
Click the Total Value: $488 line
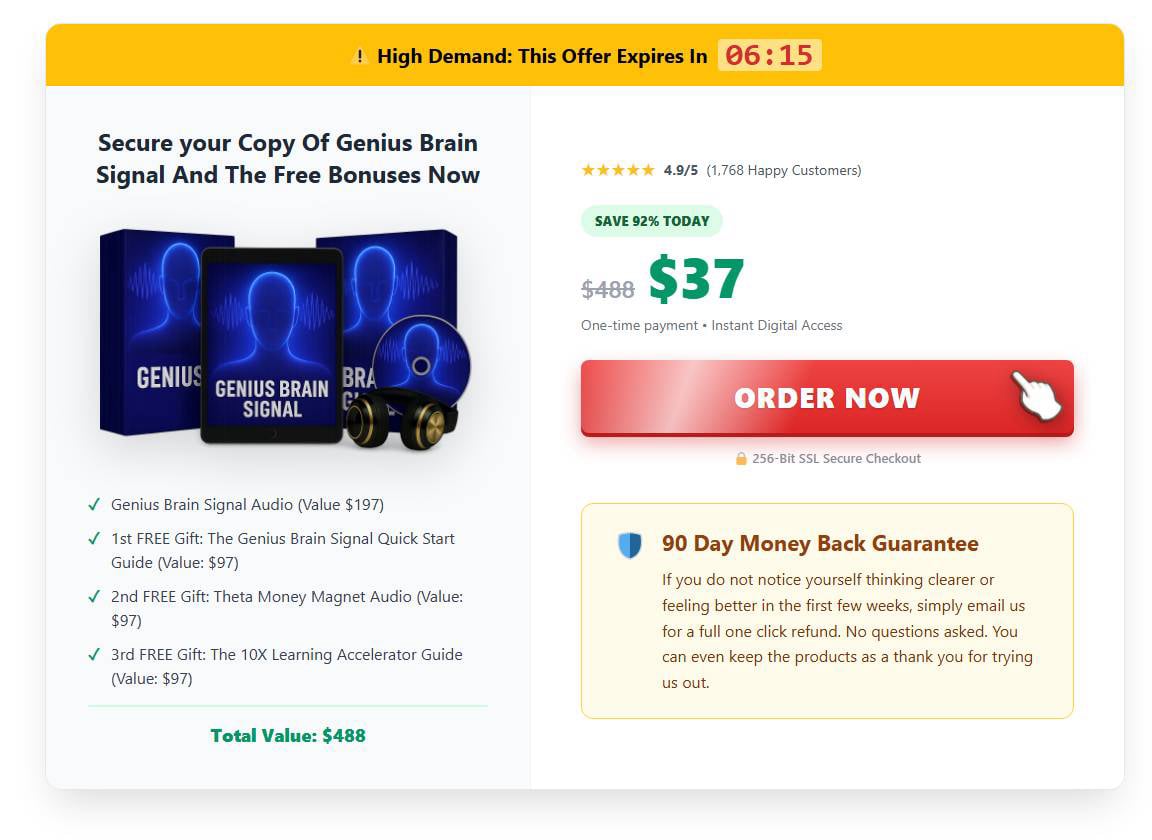288,734
